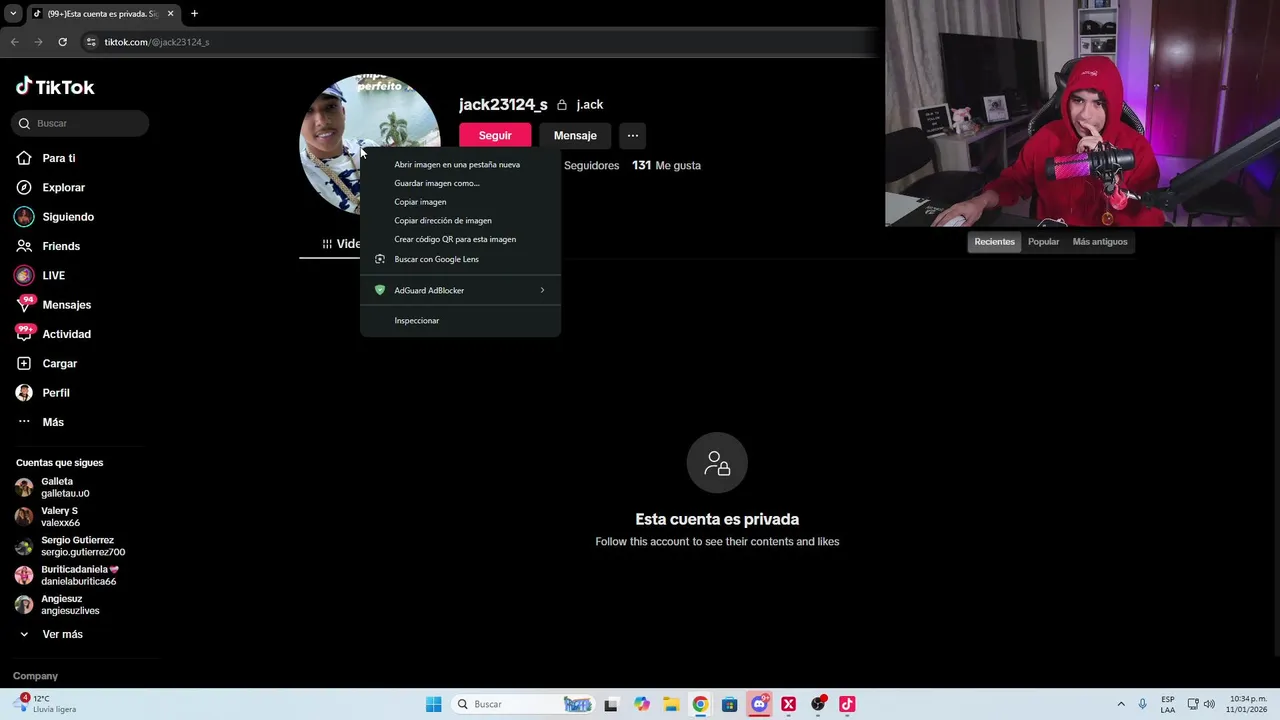Click the address bar URL
Image resolution: width=1280 pixels, height=720 pixels.
[157, 42]
